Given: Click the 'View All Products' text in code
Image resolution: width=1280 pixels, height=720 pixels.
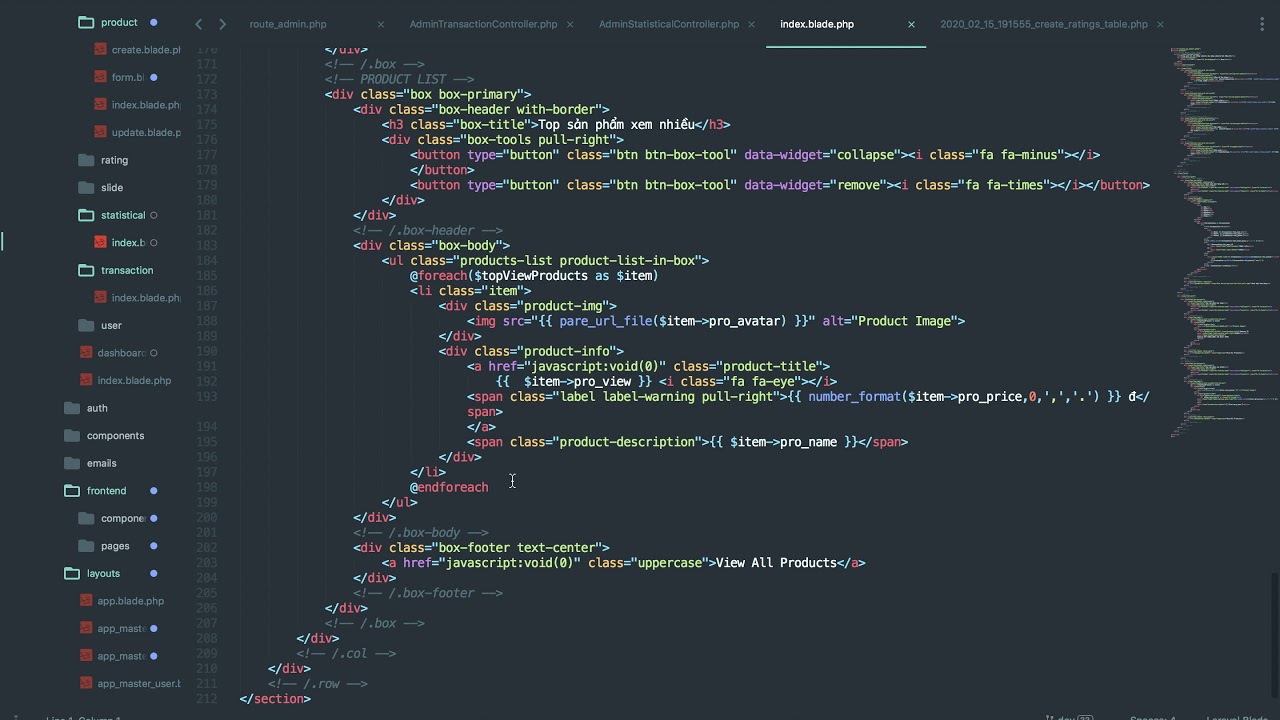Looking at the screenshot, I should point(776,563).
